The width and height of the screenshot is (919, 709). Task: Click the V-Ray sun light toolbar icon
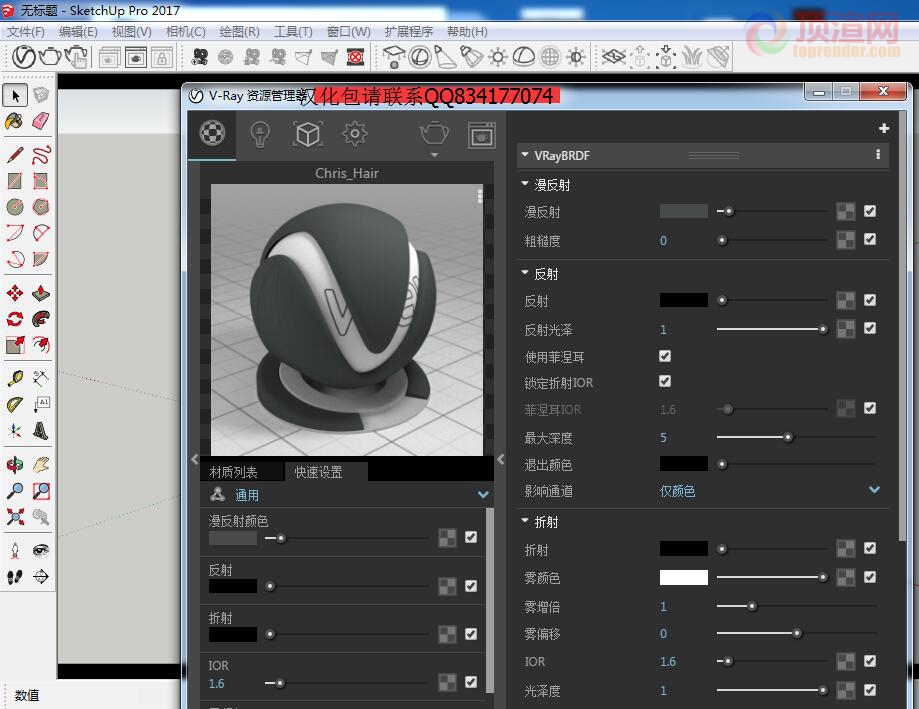coord(498,57)
